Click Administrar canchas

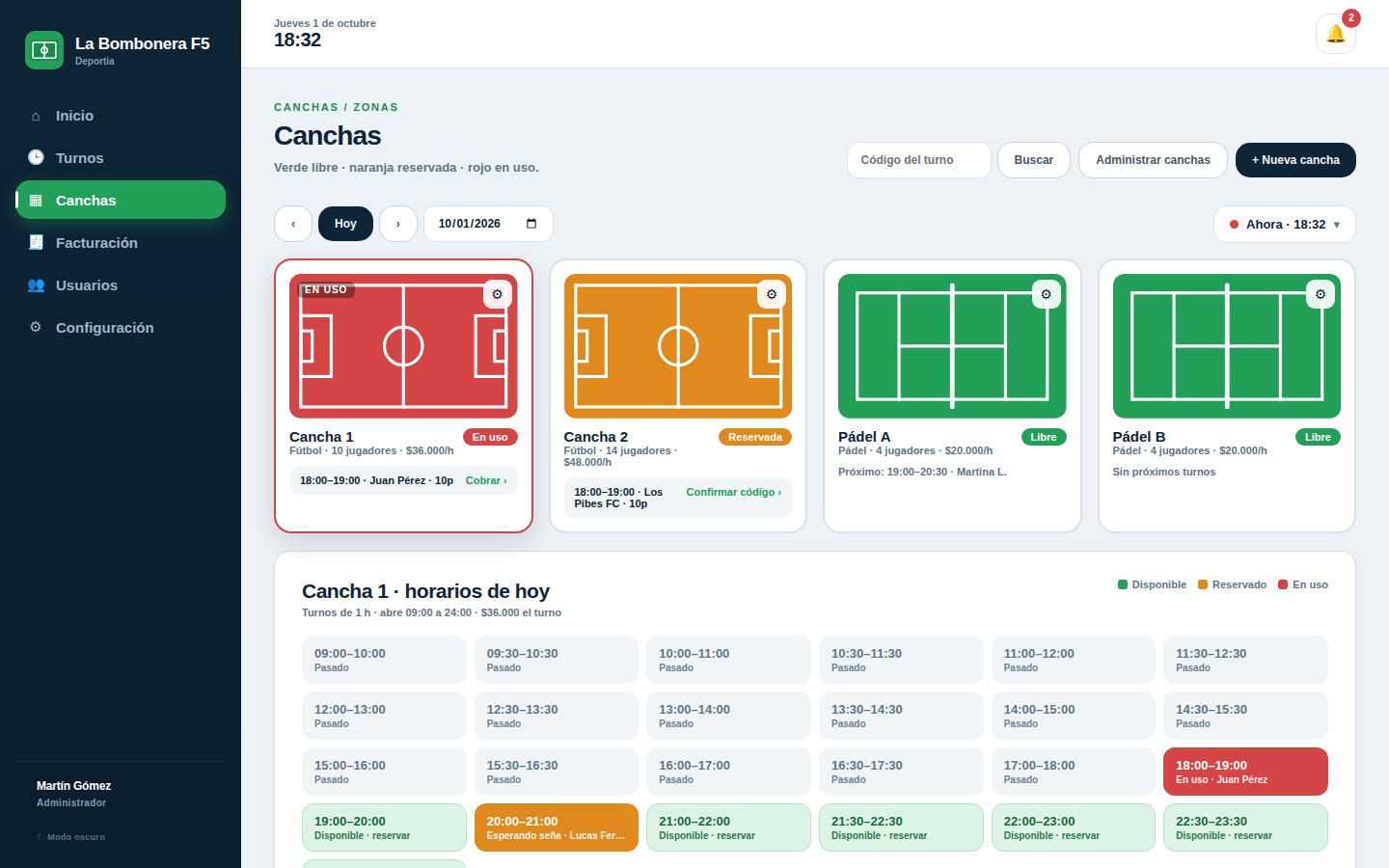[x=1153, y=160]
